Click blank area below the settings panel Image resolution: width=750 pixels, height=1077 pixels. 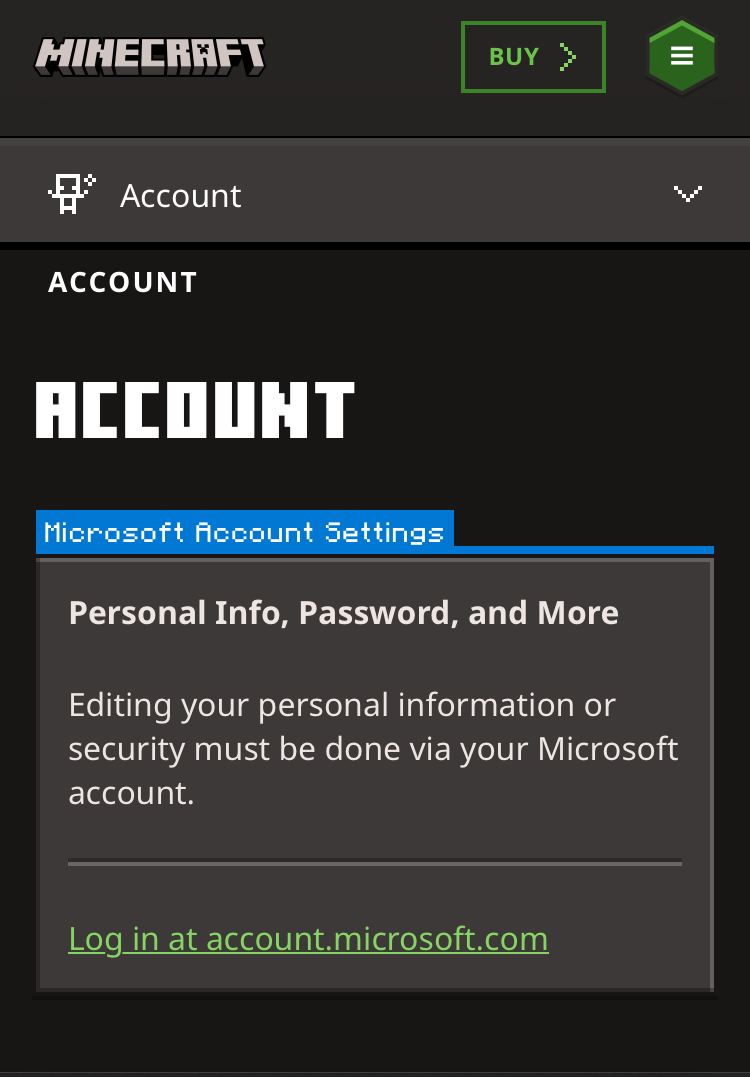point(374,1035)
